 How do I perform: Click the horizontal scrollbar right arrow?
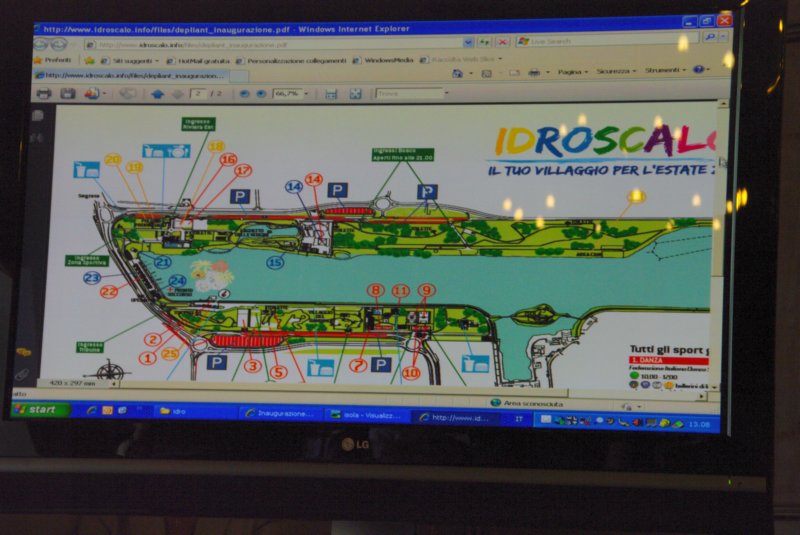(x=704, y=395)
